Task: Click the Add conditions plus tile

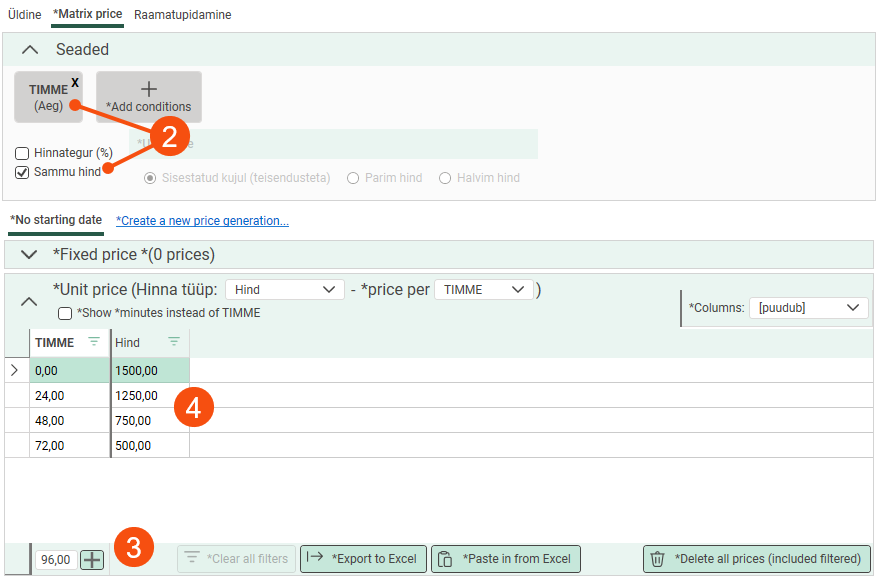Action: [x=148, y=96]
